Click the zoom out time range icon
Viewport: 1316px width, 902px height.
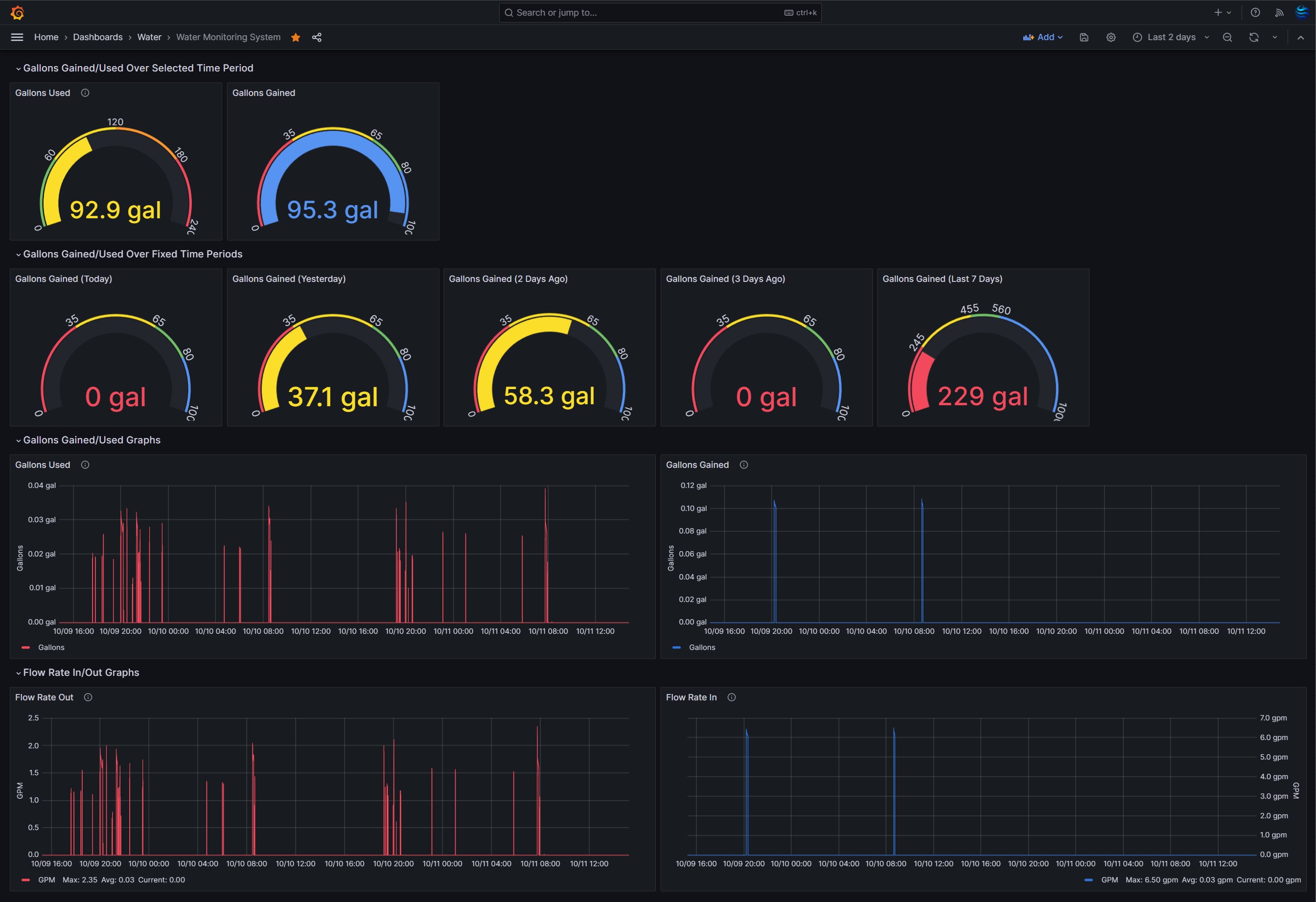click(1227, 37)
